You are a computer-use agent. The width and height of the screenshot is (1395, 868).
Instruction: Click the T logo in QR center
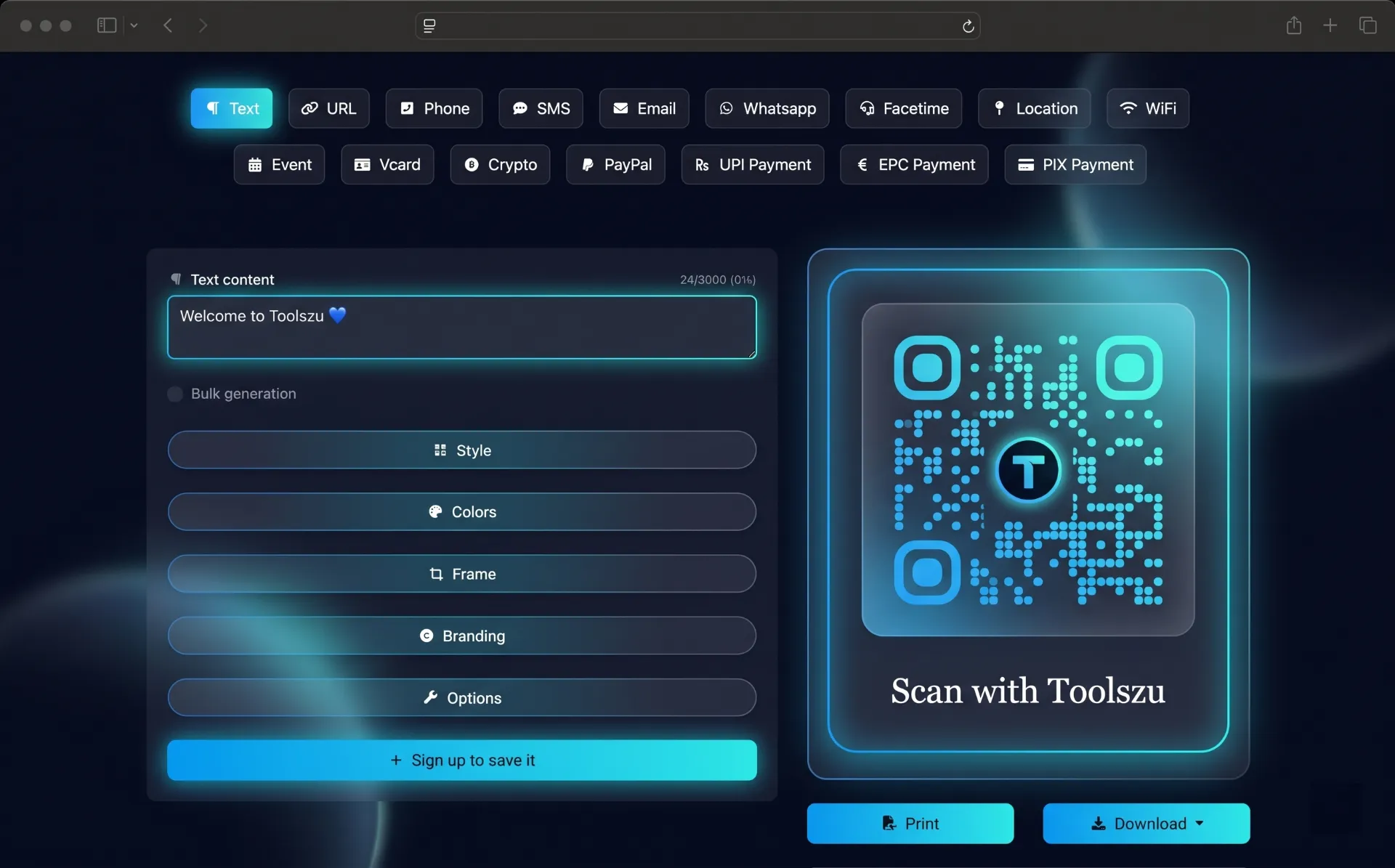pos(1028,471)
